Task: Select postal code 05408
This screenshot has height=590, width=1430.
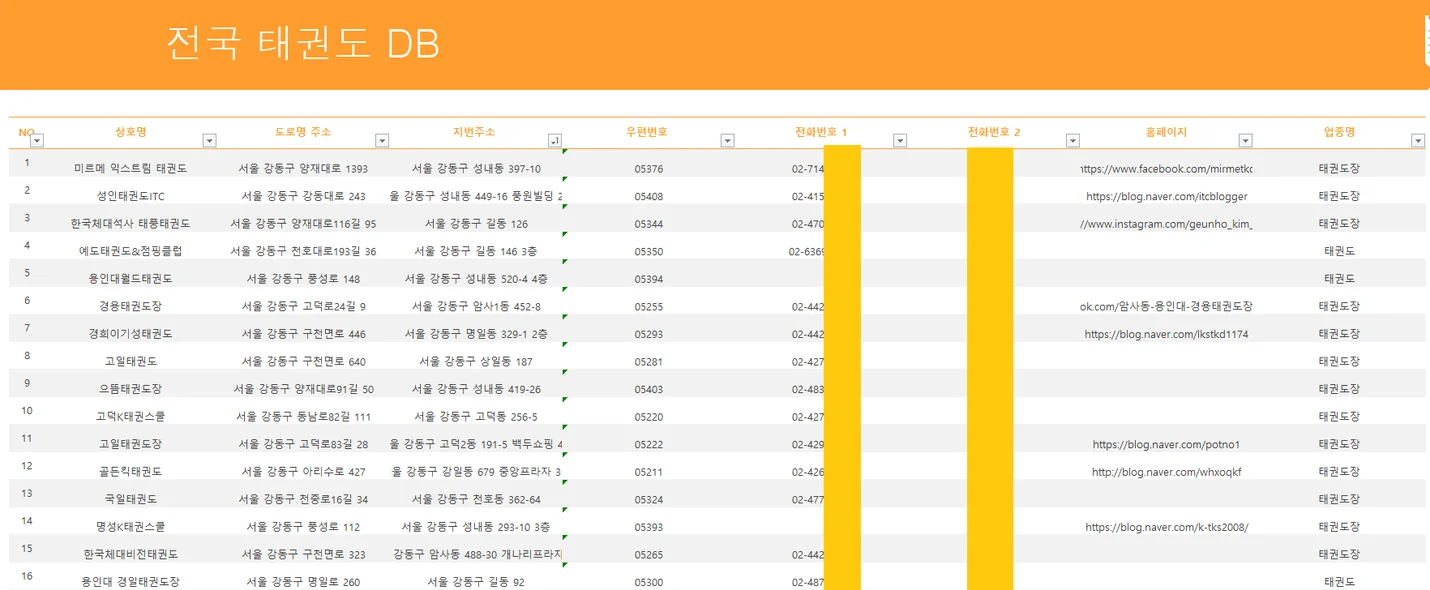Action: point(648,196)
